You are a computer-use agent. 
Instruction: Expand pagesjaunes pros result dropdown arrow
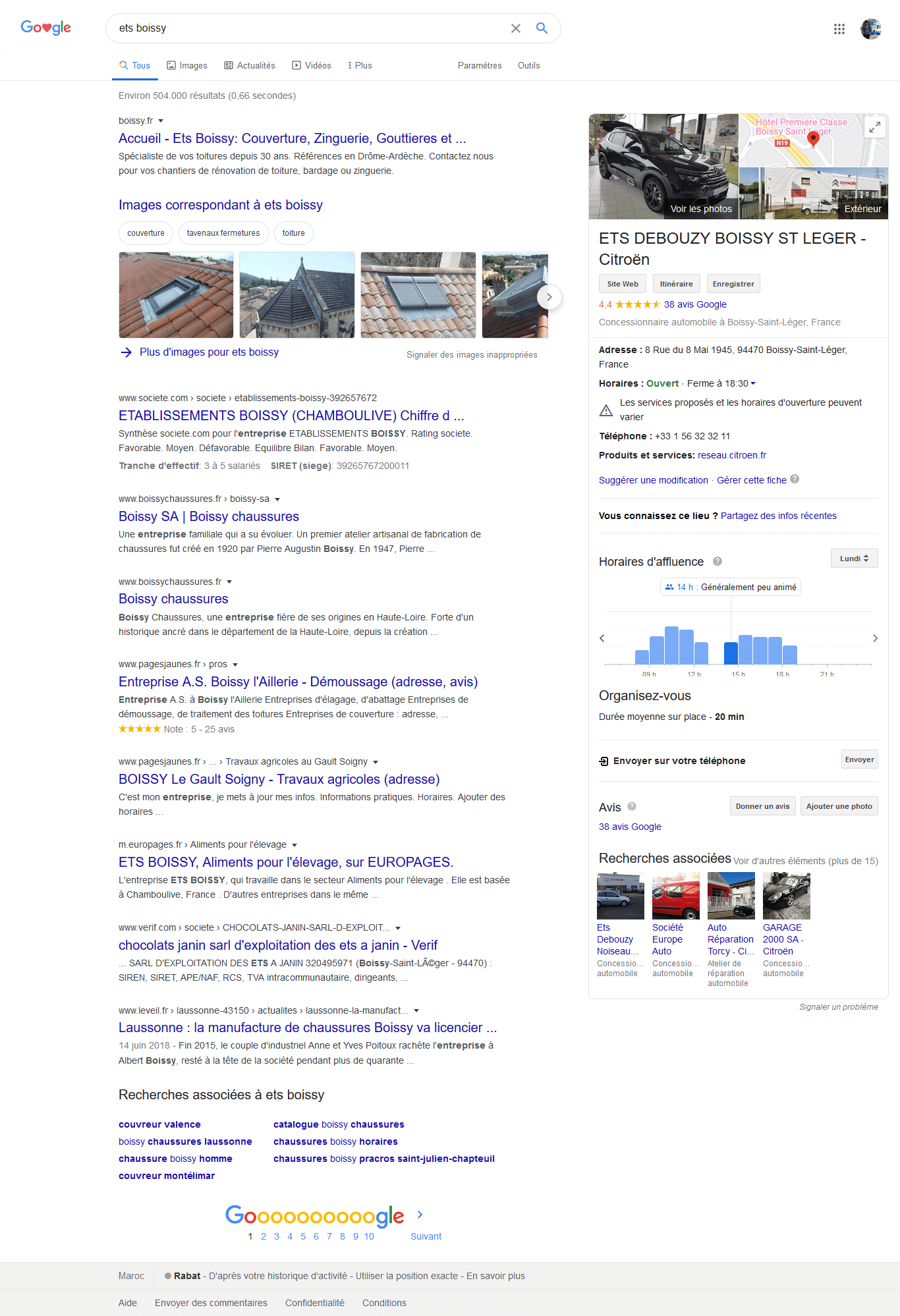(x=235, y=665)
